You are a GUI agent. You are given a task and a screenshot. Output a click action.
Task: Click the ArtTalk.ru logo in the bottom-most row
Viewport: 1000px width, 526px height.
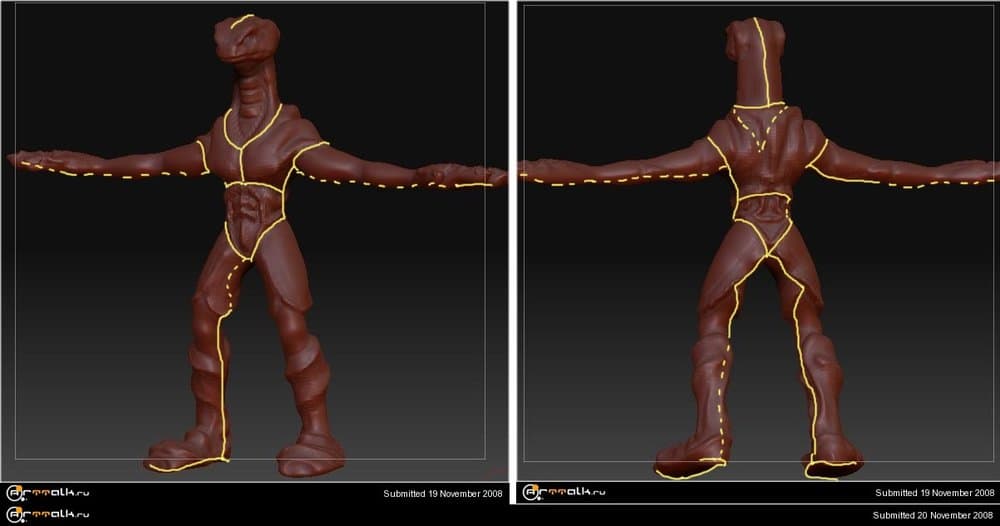46,514
